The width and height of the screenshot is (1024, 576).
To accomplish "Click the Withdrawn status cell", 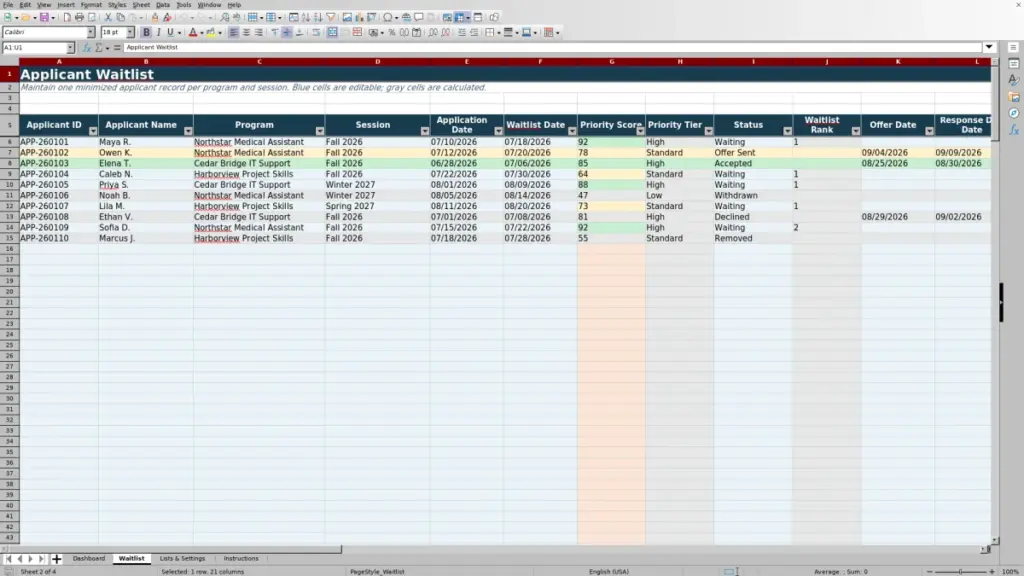I will tap(753, 195).
